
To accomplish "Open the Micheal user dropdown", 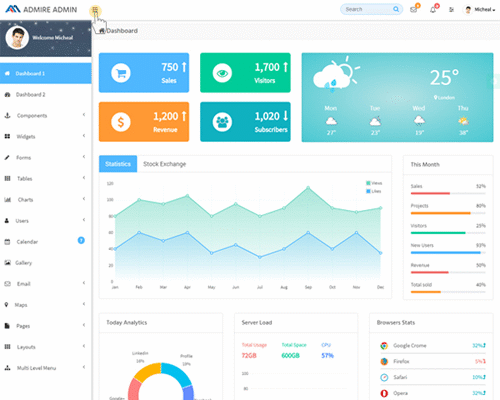I will (x=479, y=10).
